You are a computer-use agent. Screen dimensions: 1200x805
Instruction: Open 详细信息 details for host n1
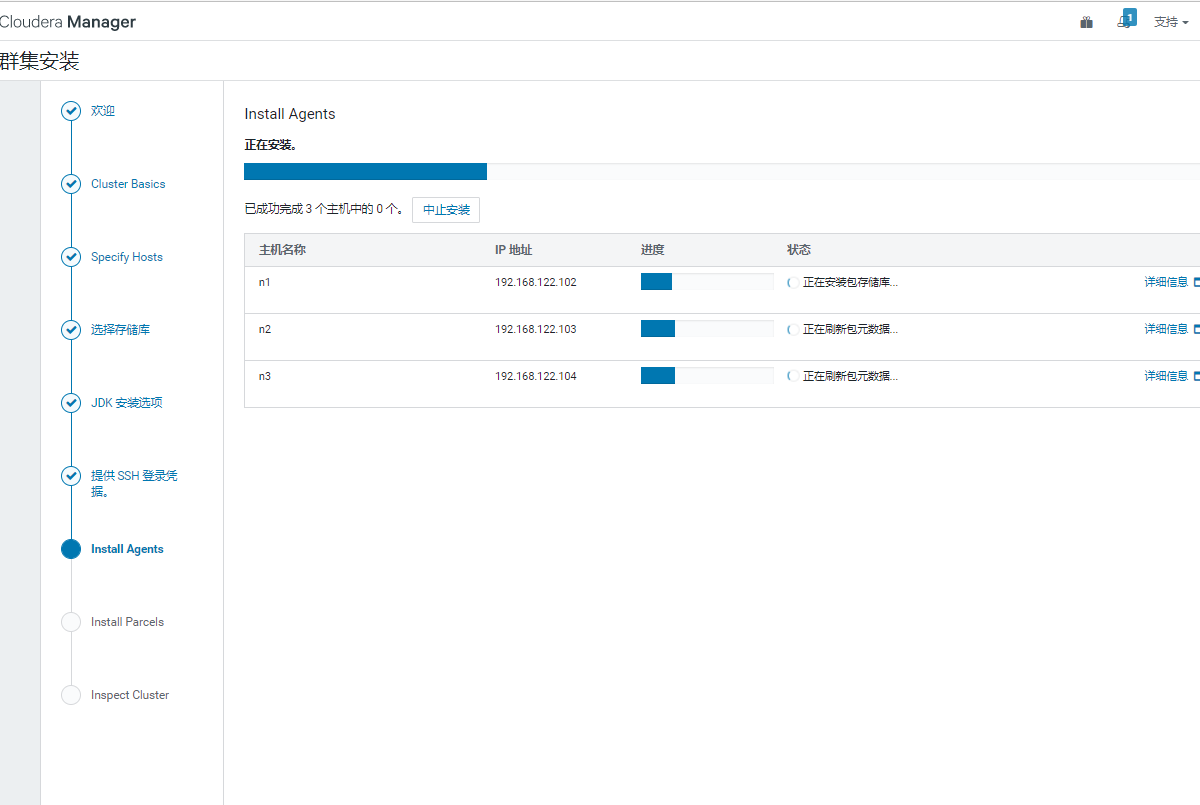(1166, 282)
